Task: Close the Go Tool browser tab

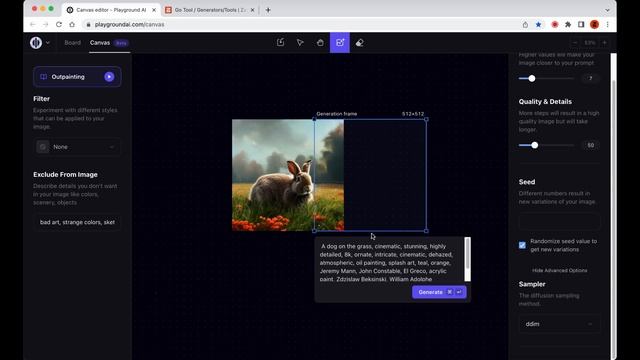Action: pos(253,10)
